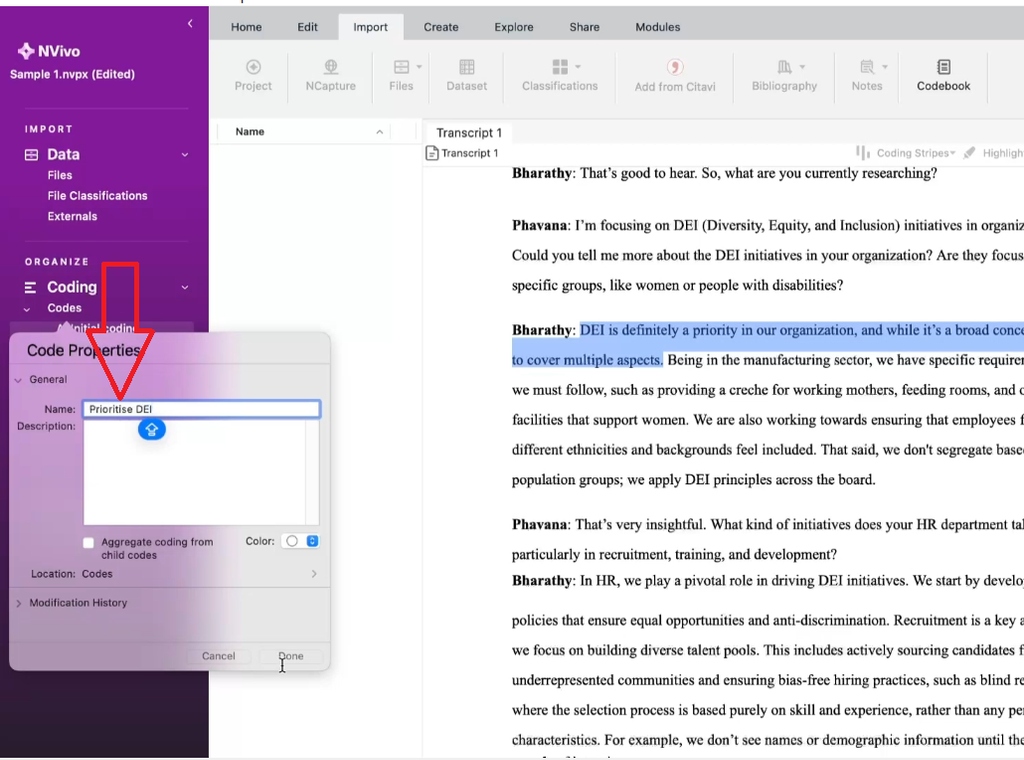The image size is (1024, 760).
Task: Click the Highlight pencil icon
Action: point(969,153)
